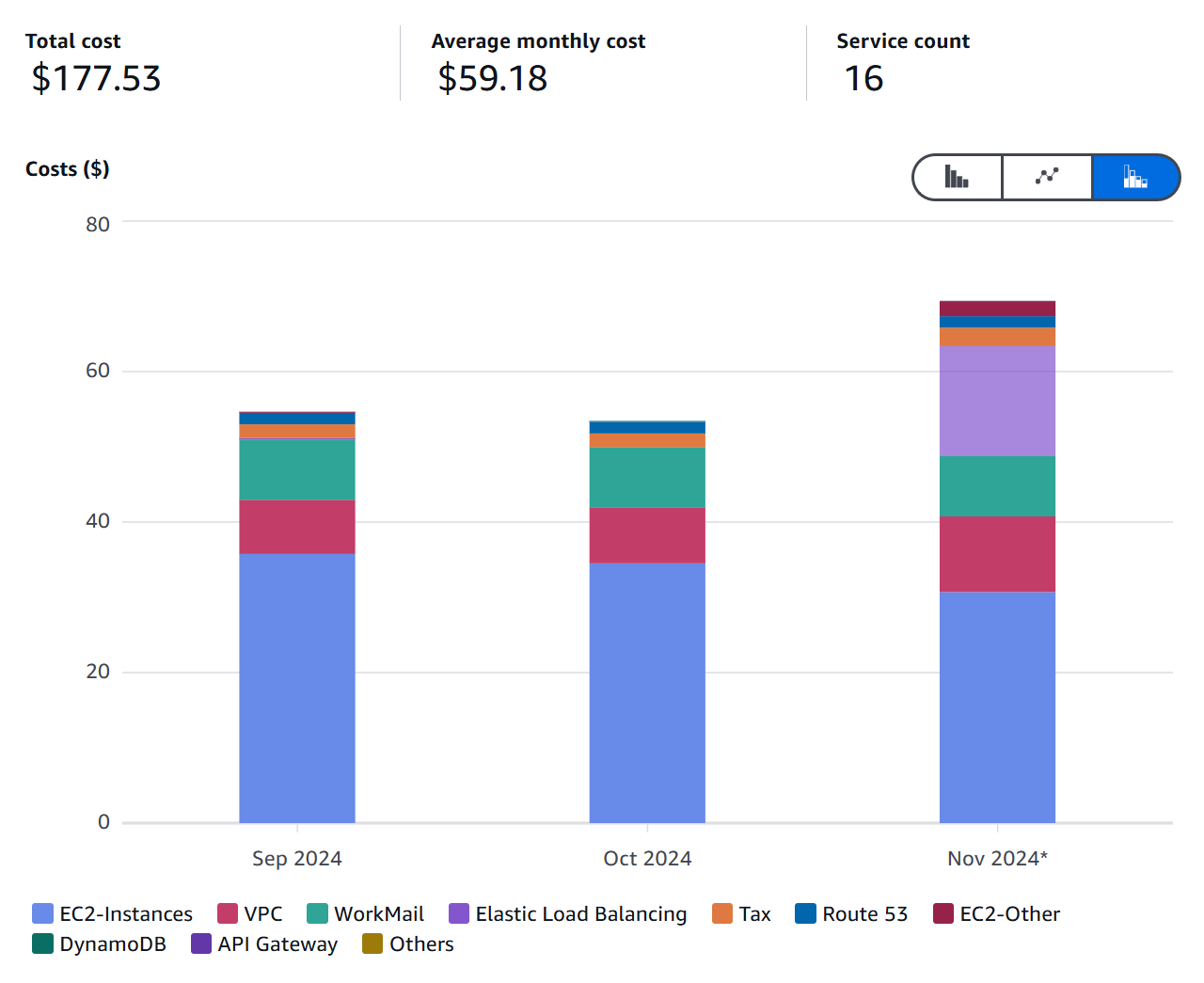Select the Elastic Load Balancing legend item
This screenshot has height=983, width=1204.
pos(568,913)
